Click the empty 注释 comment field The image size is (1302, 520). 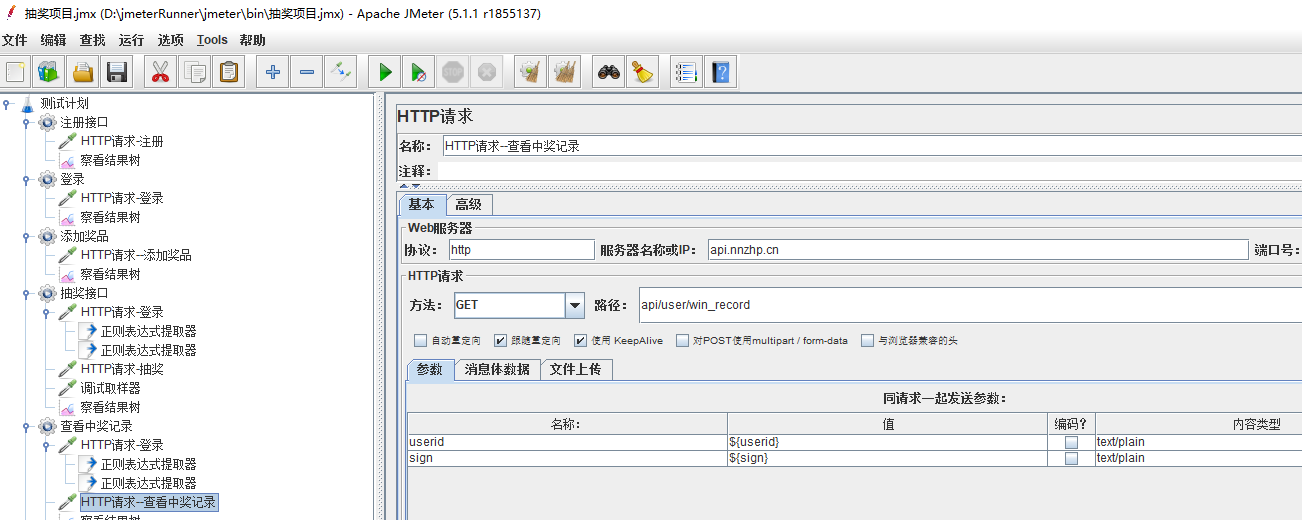click(870, 171)
